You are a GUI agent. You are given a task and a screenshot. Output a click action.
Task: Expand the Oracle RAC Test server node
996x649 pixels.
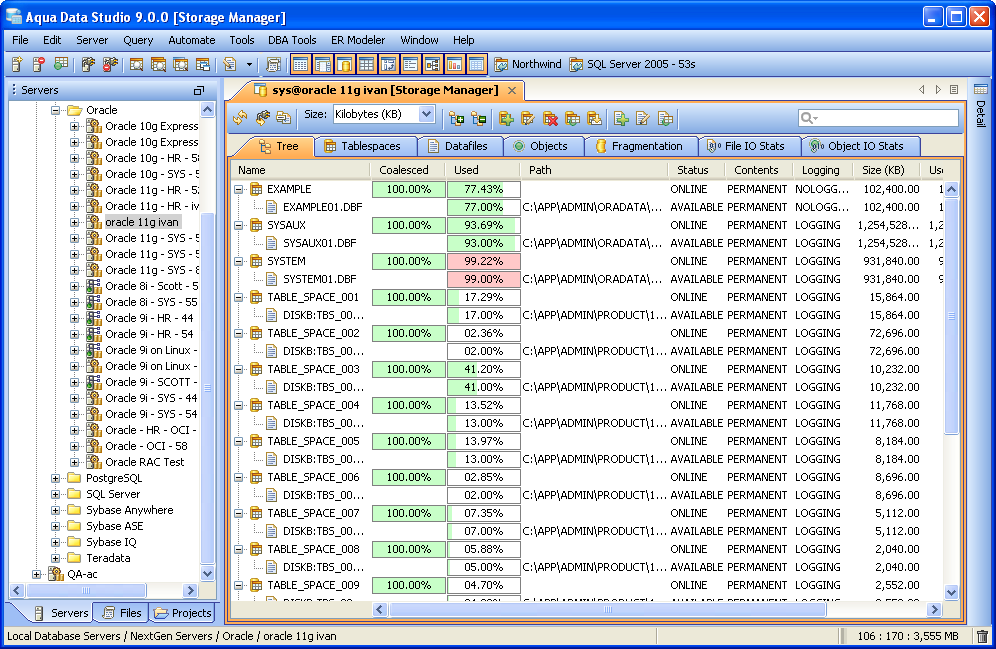click(x=74, y=462)
